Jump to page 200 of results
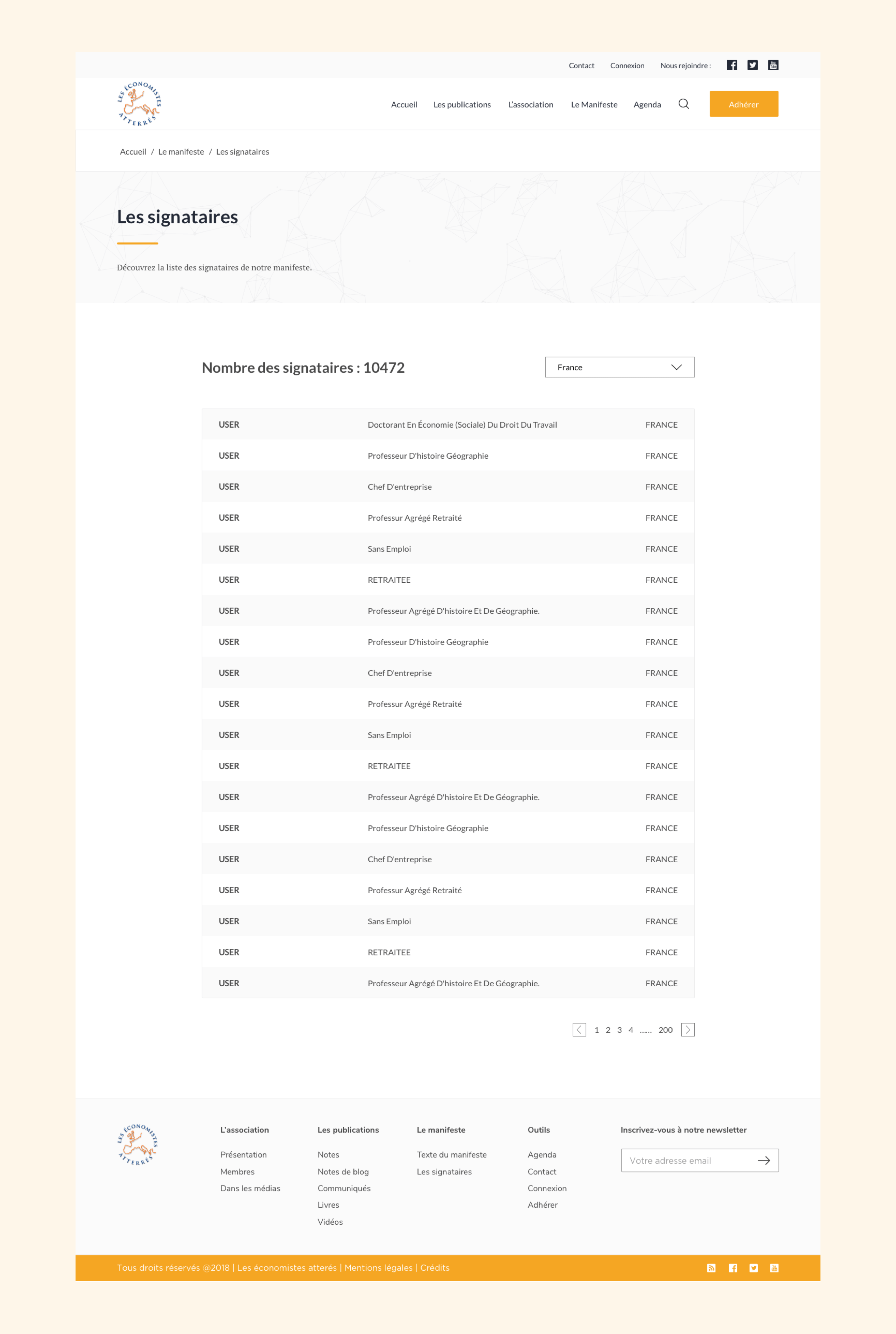 665,1030
